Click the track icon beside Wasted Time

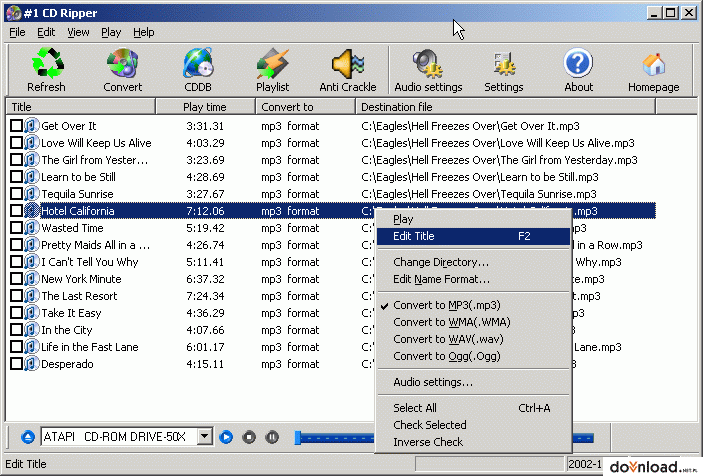(x=31, y=228)
